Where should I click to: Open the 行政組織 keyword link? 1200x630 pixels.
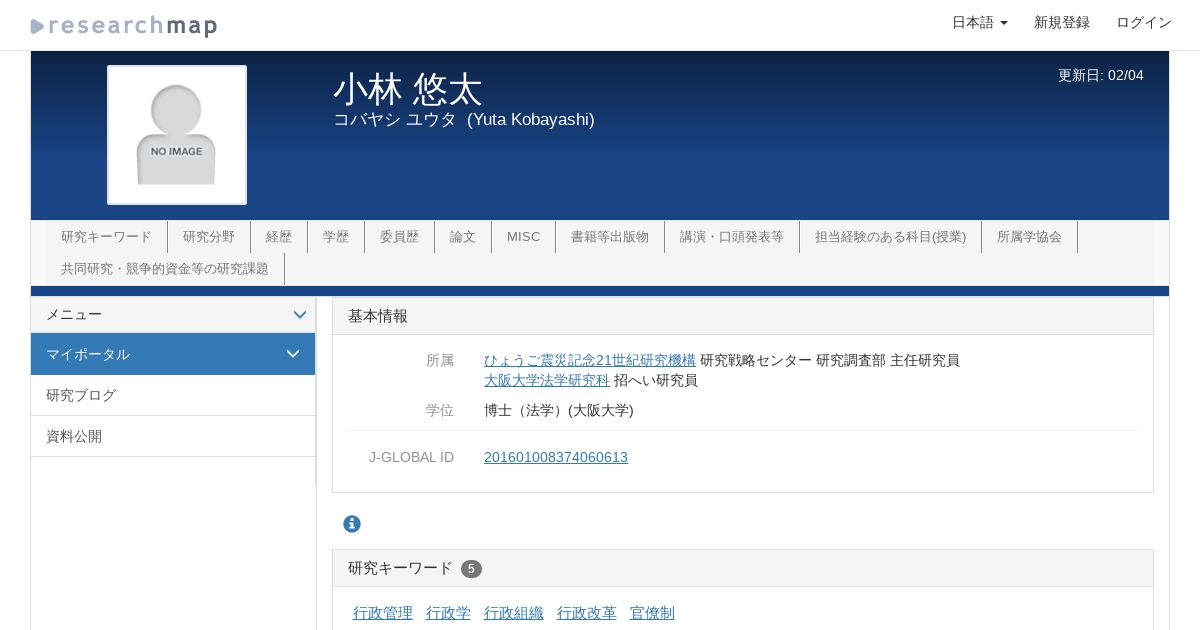pyautogui.click(x=514, y=613)
